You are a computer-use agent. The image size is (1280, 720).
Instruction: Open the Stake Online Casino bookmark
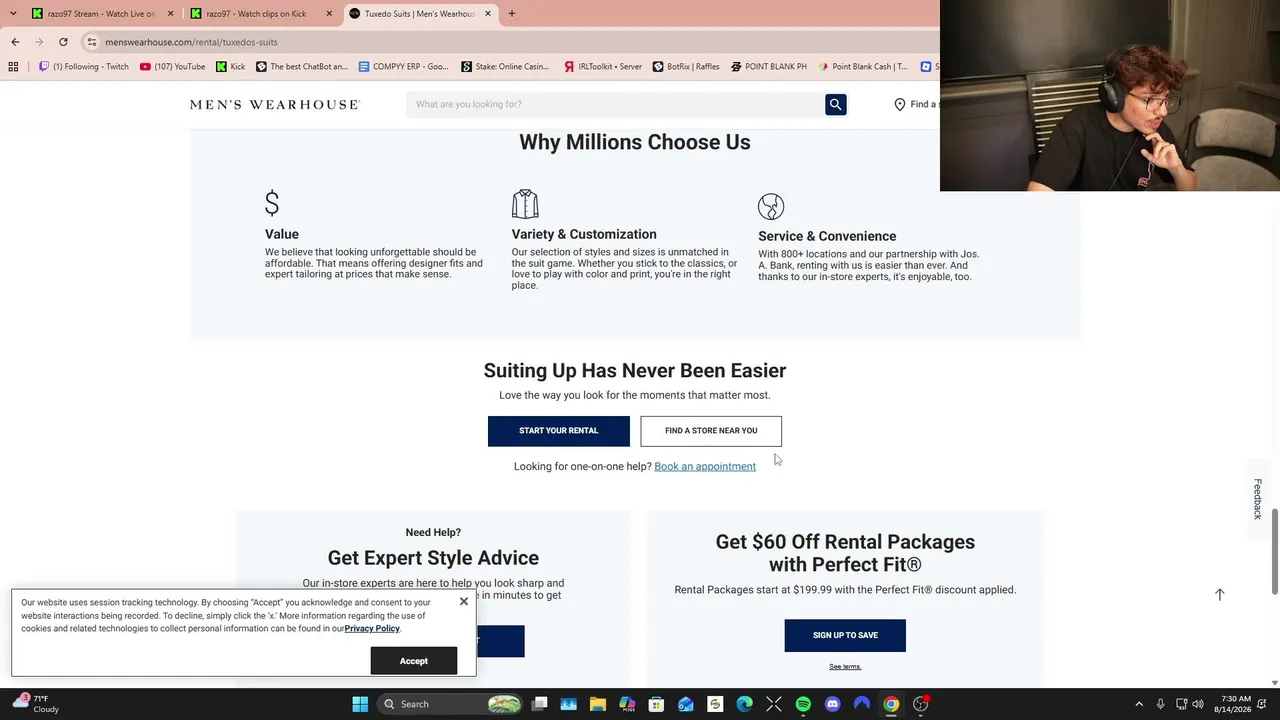505,67
